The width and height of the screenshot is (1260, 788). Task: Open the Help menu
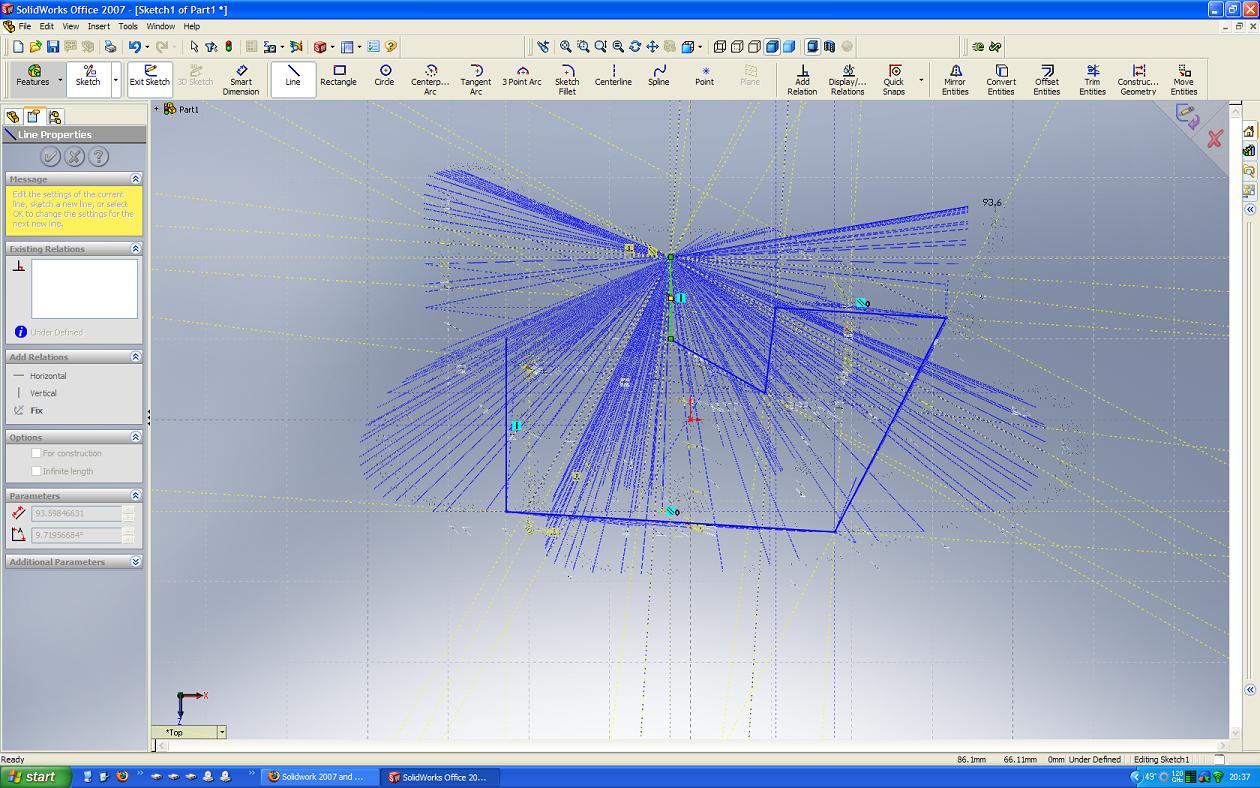[x=192, y=26]
